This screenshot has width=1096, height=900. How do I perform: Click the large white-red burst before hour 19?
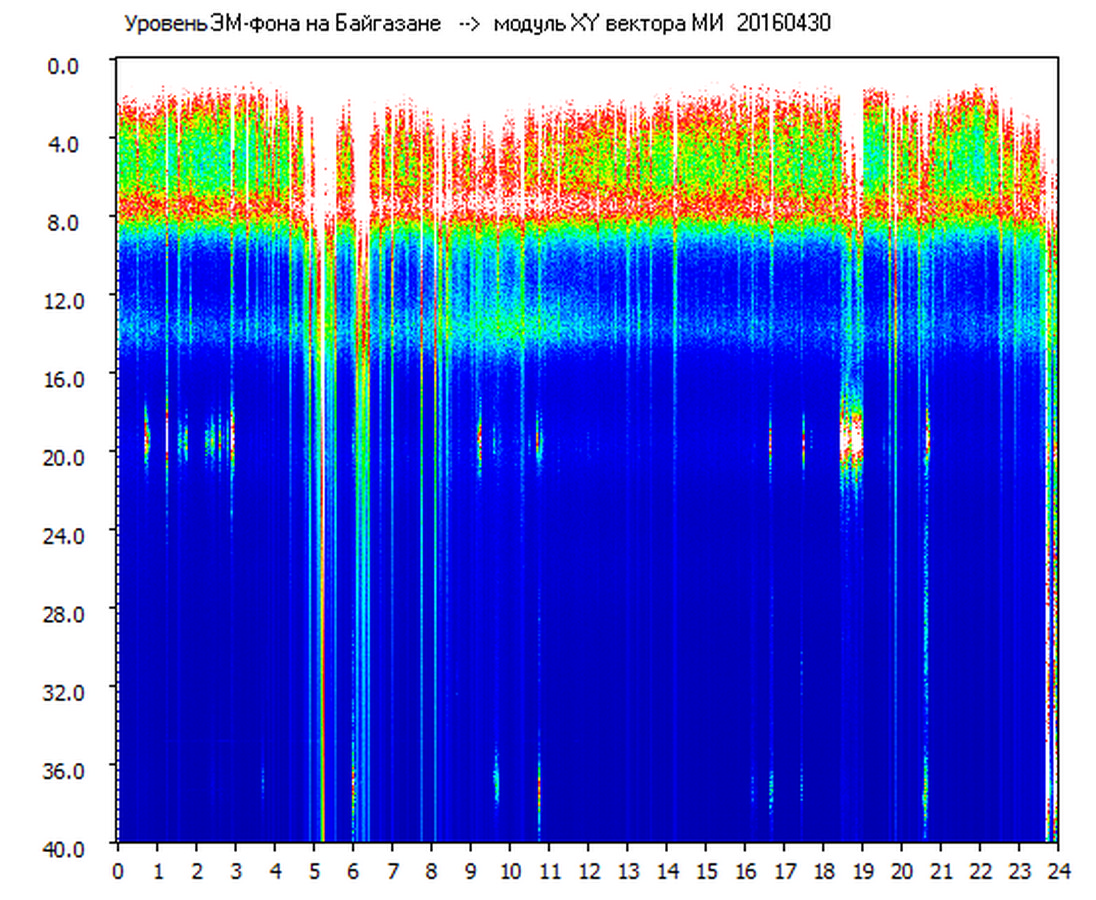click(x=851, y=435)
